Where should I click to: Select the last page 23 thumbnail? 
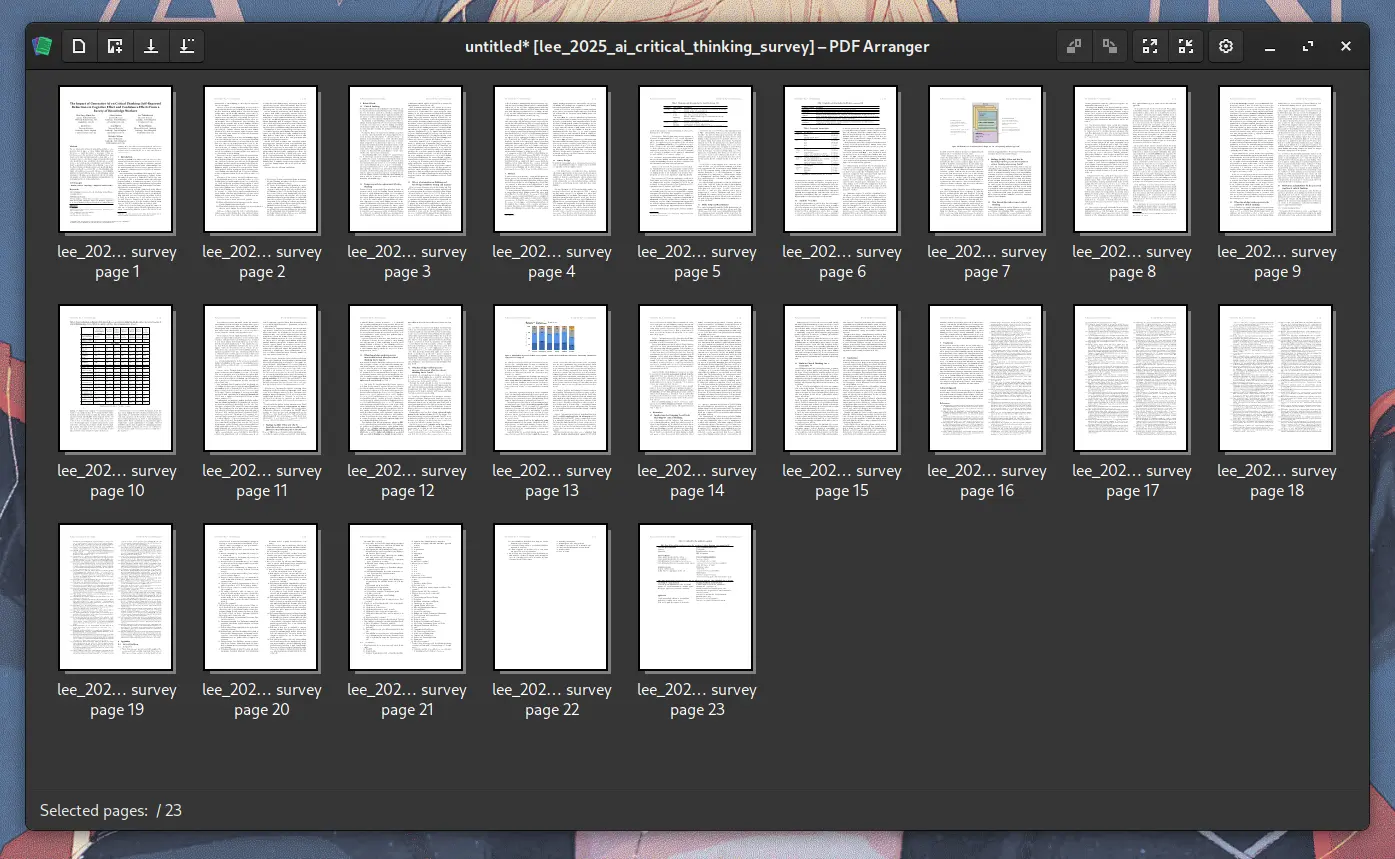click(696, 597)
